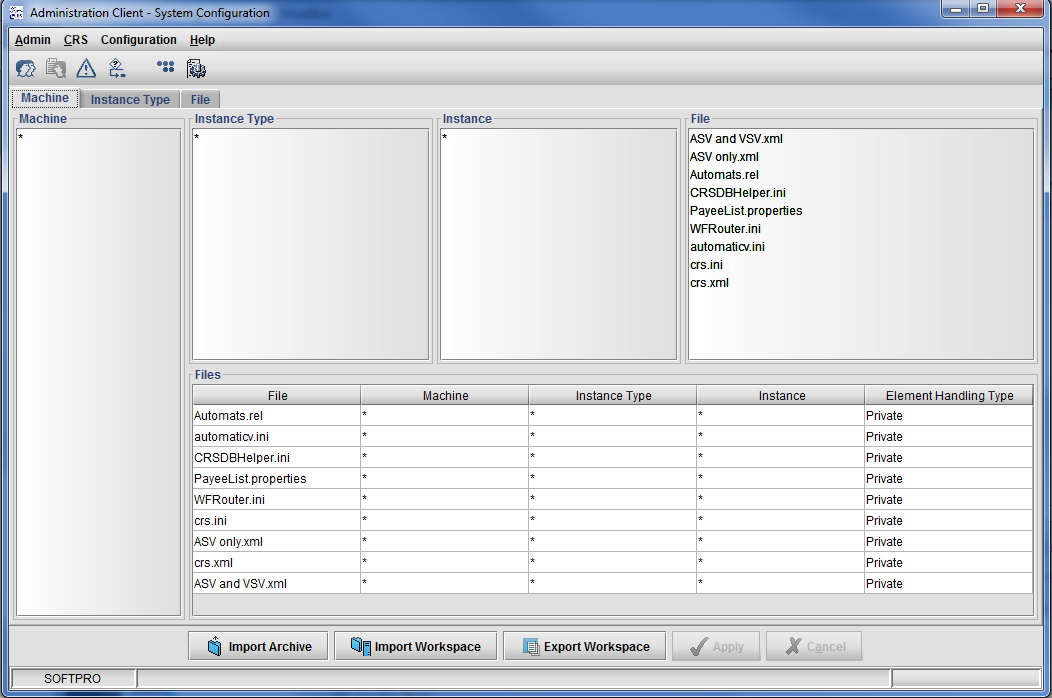The width and height of the screenshot is (1052, 698).
Task: Select crs.xml in the File list
Action: coord(709,283)
